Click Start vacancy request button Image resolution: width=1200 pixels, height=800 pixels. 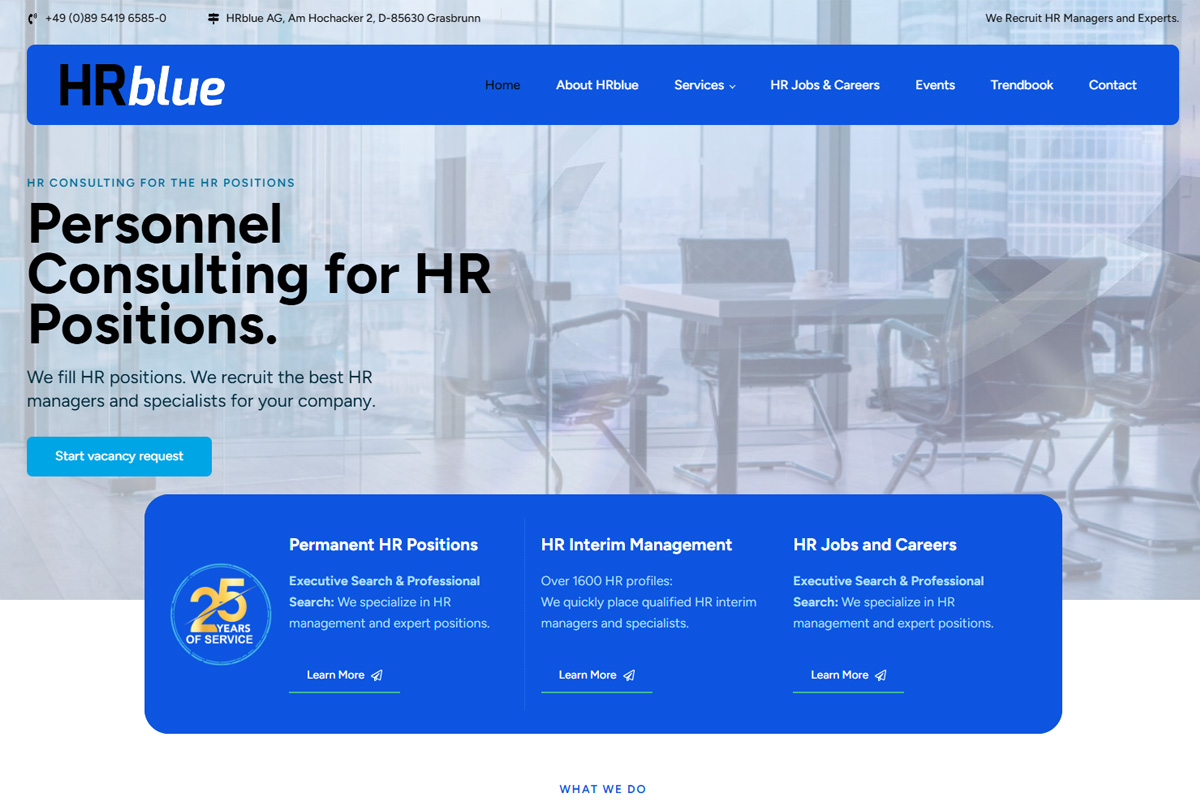119,456
